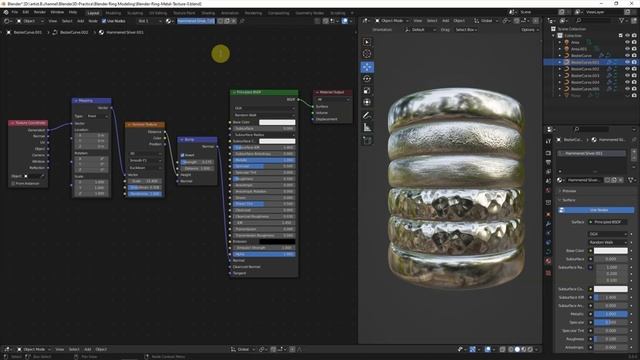This screenshot has width=640, height=360.
Task: Open Random Walk subsurface method dropdown in properties
Action: click(608, 242)
